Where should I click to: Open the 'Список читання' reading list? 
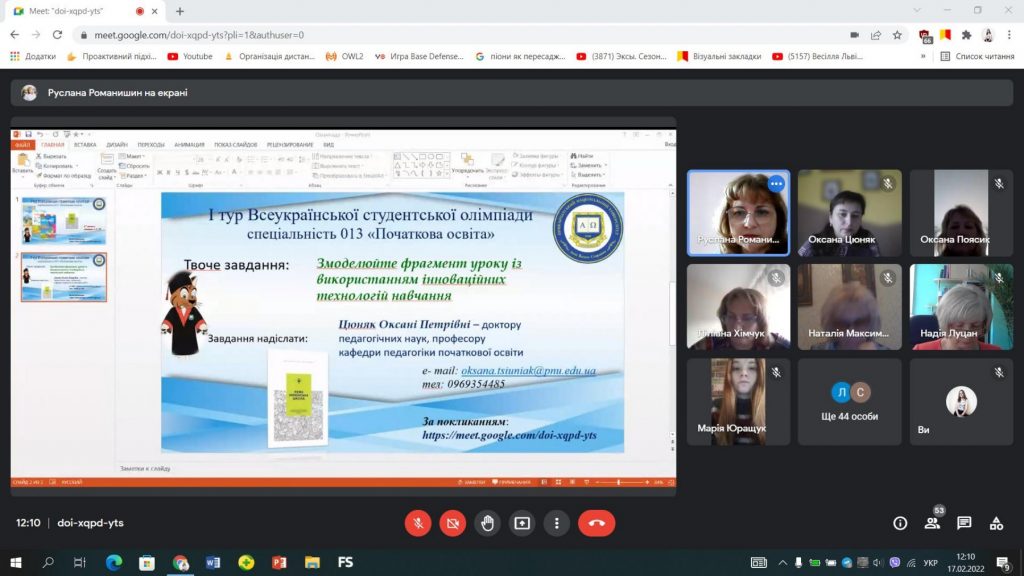(x=977, y=57)
